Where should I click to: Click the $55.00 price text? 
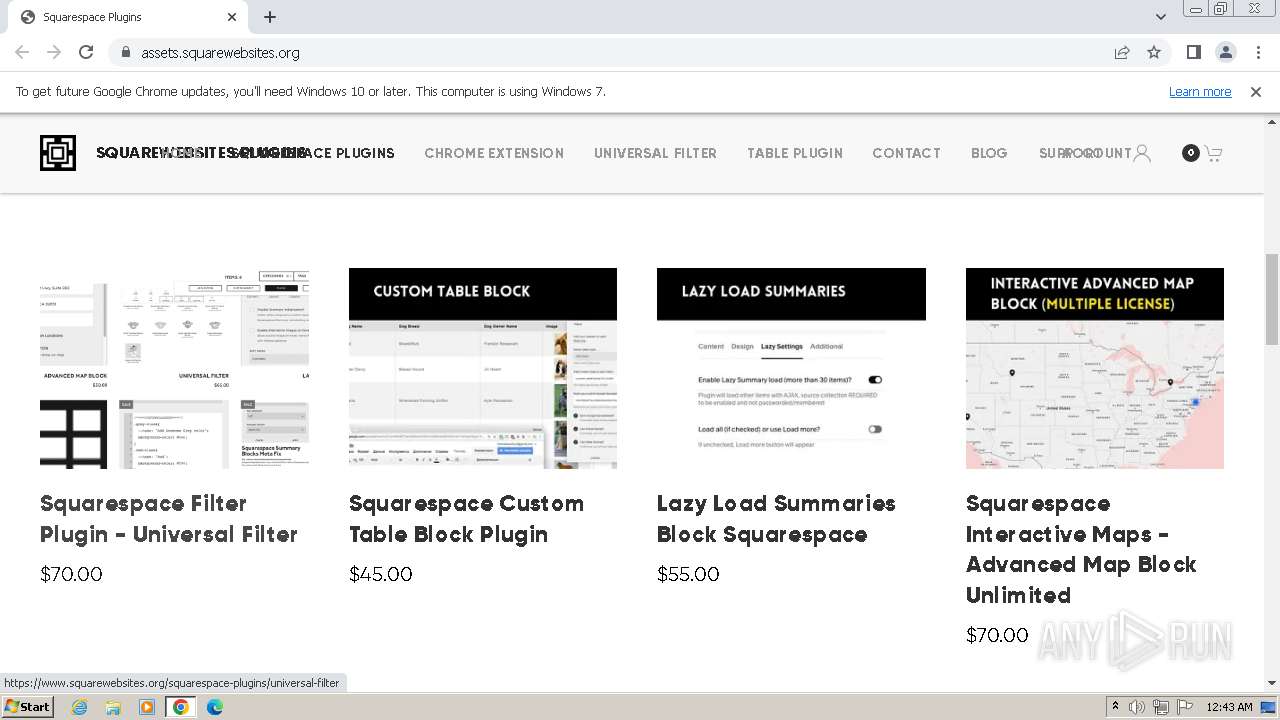click(688, 574)
